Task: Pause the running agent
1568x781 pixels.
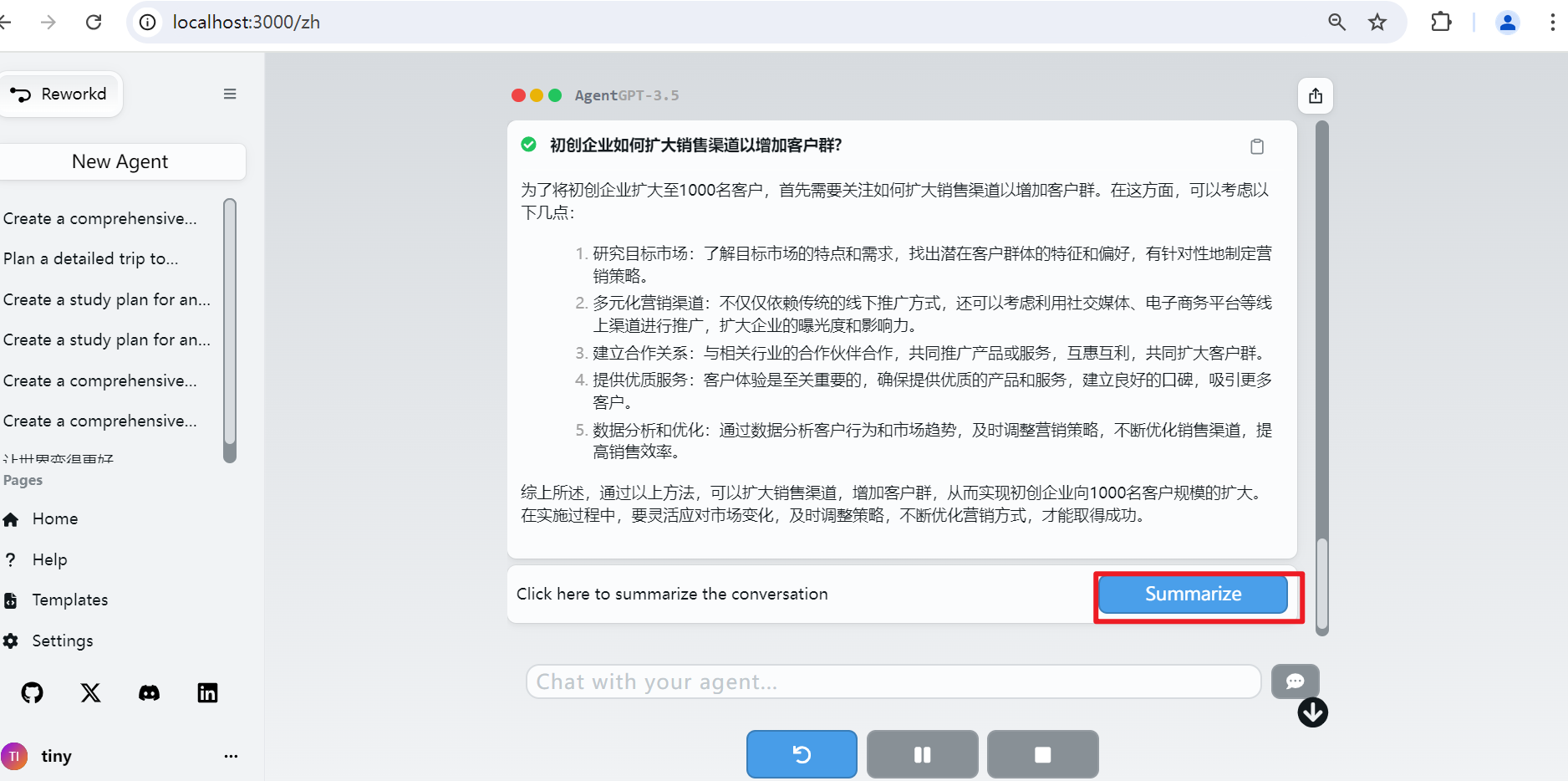Action: (x=922, y=754)
